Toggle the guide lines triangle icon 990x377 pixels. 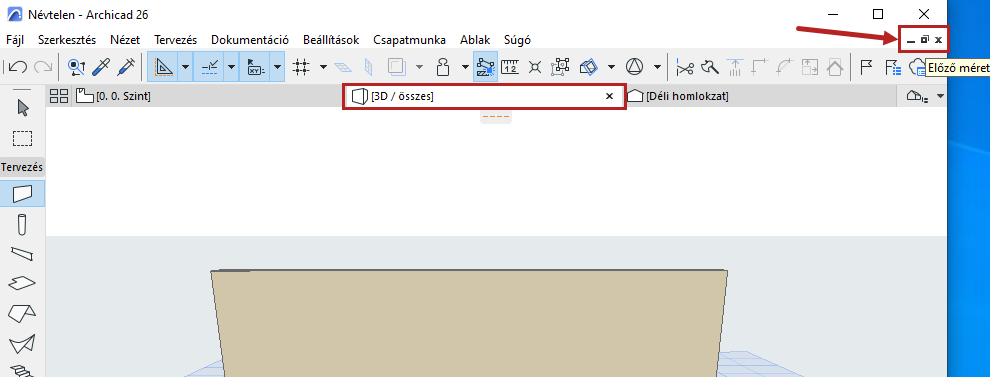pos(163,66)
